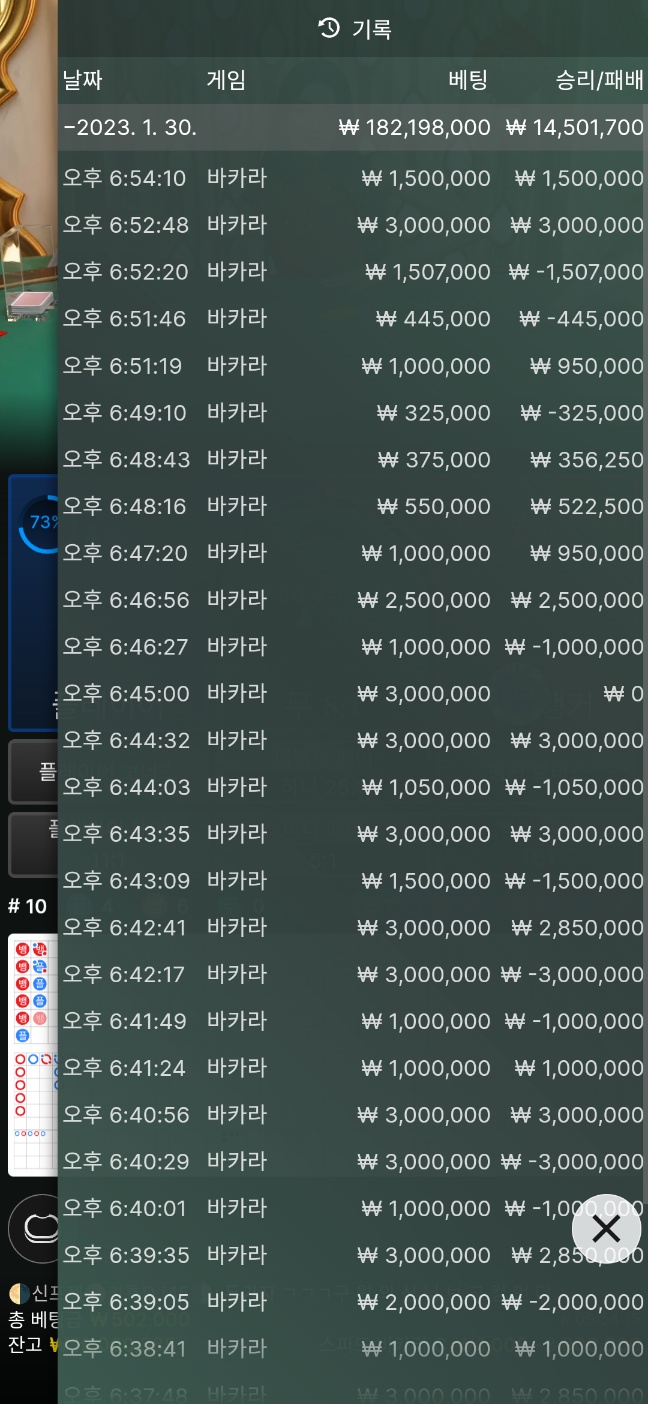Open the 오후 6:48:43 바카라 record
648x1404 pixels.
coord(352,459)
